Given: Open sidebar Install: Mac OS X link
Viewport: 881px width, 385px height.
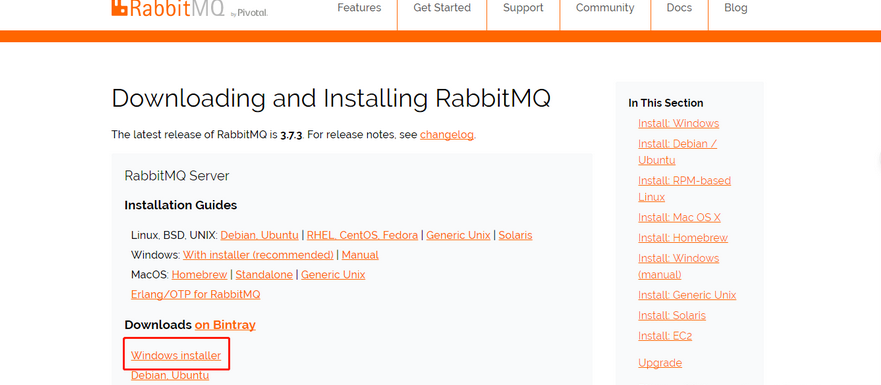Looking at the screenshot, I should (x=679, y=218).
